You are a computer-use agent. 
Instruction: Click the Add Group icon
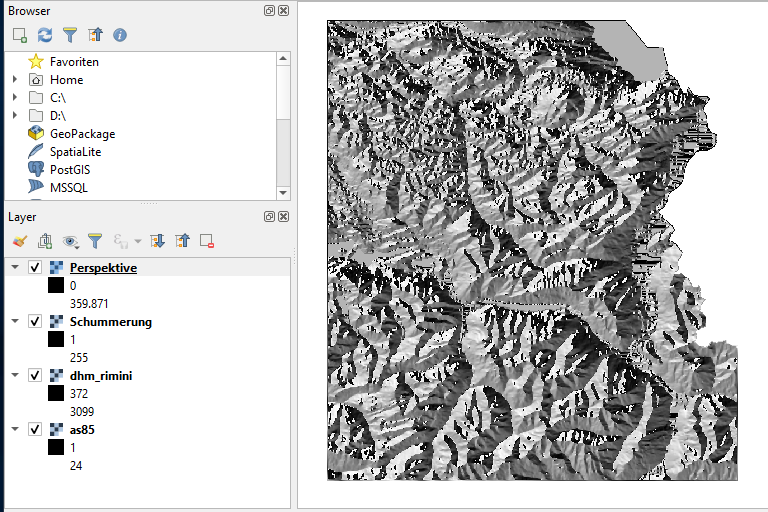(44, 241)
